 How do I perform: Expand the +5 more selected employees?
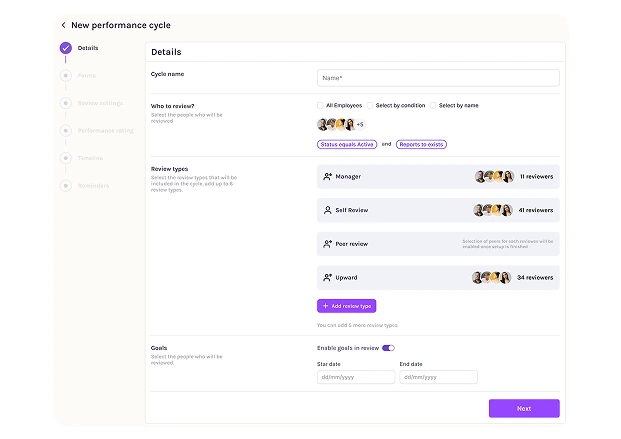point(360,125)
